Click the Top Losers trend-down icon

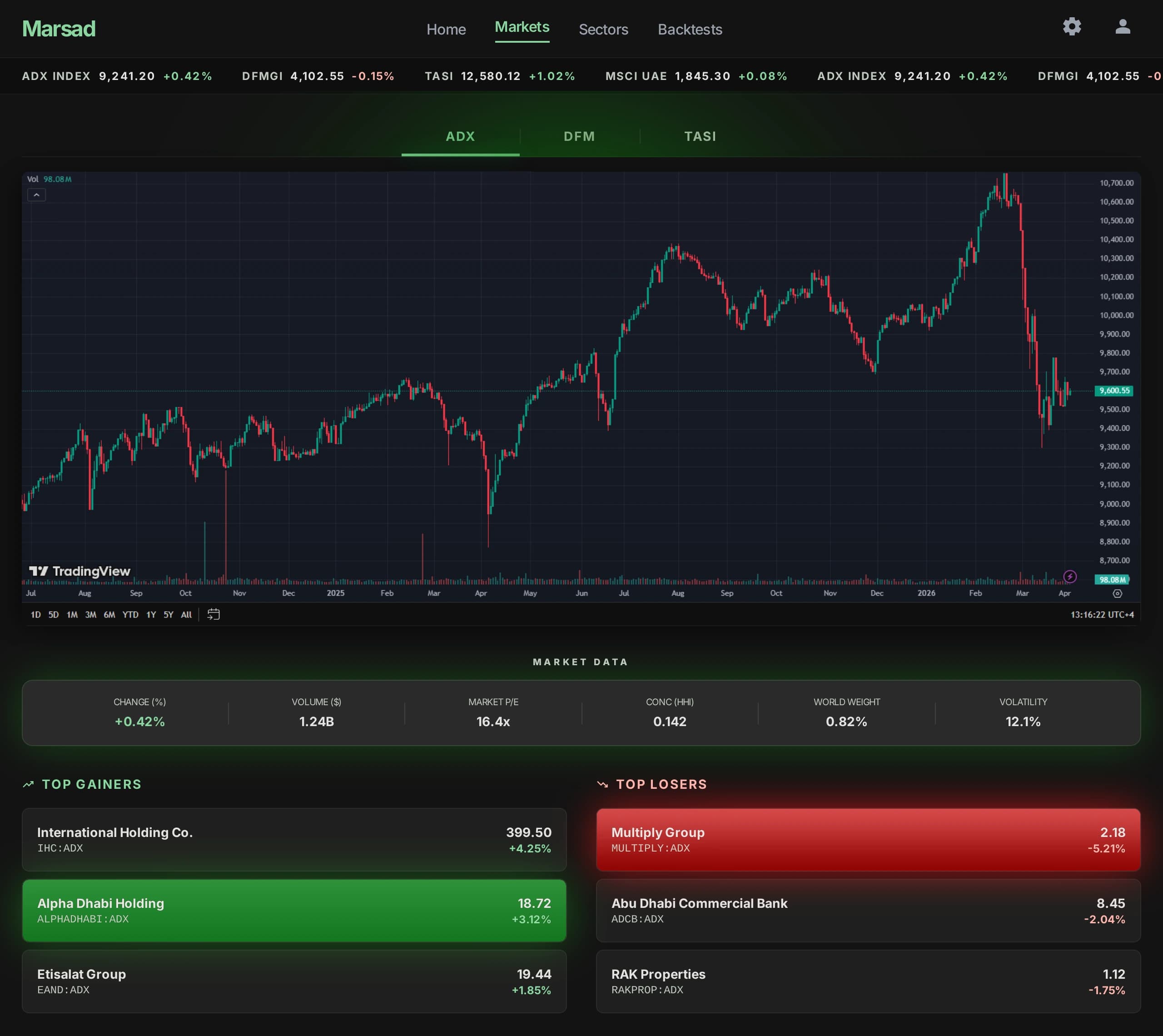(602, 784)
